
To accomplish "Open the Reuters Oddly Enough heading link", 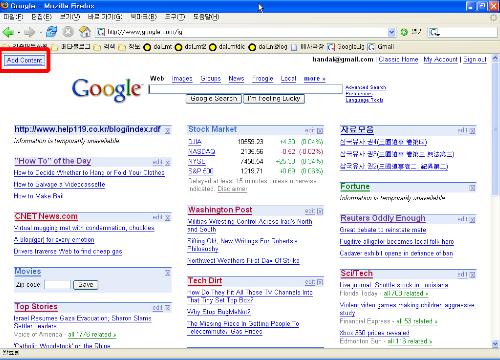I will click(x=383, y=218).
